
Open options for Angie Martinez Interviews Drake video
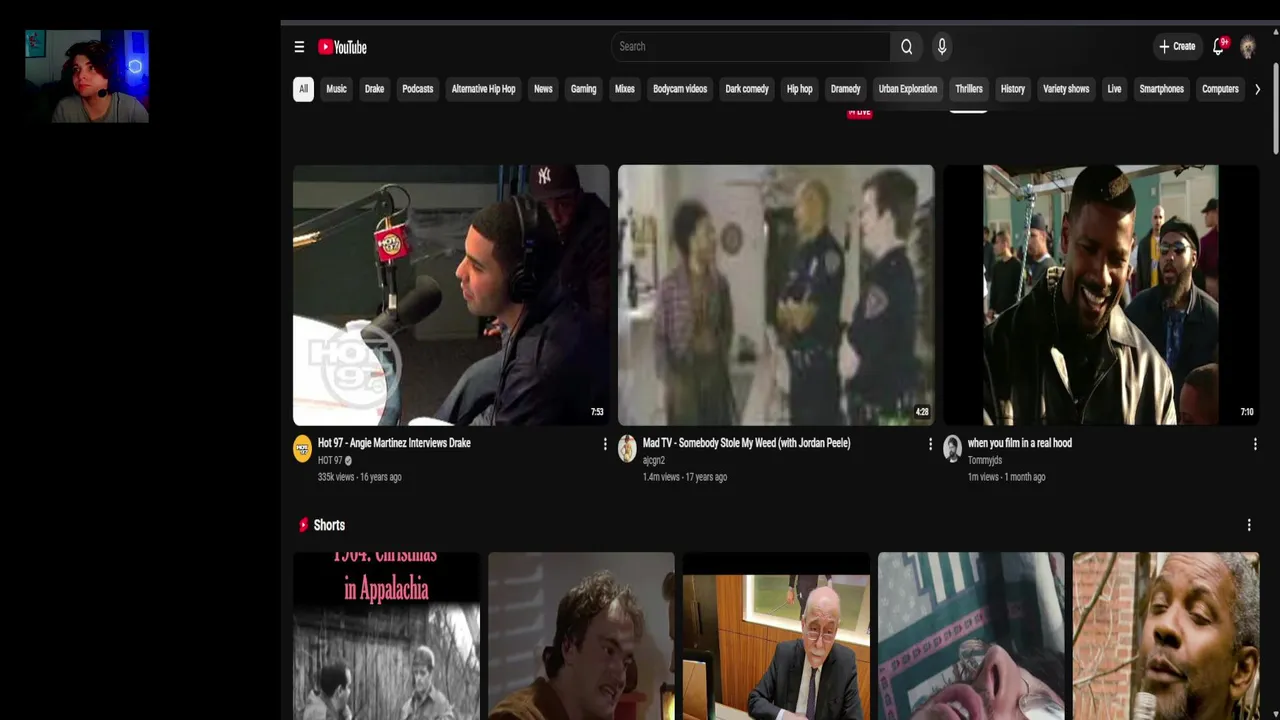[604, 444]
